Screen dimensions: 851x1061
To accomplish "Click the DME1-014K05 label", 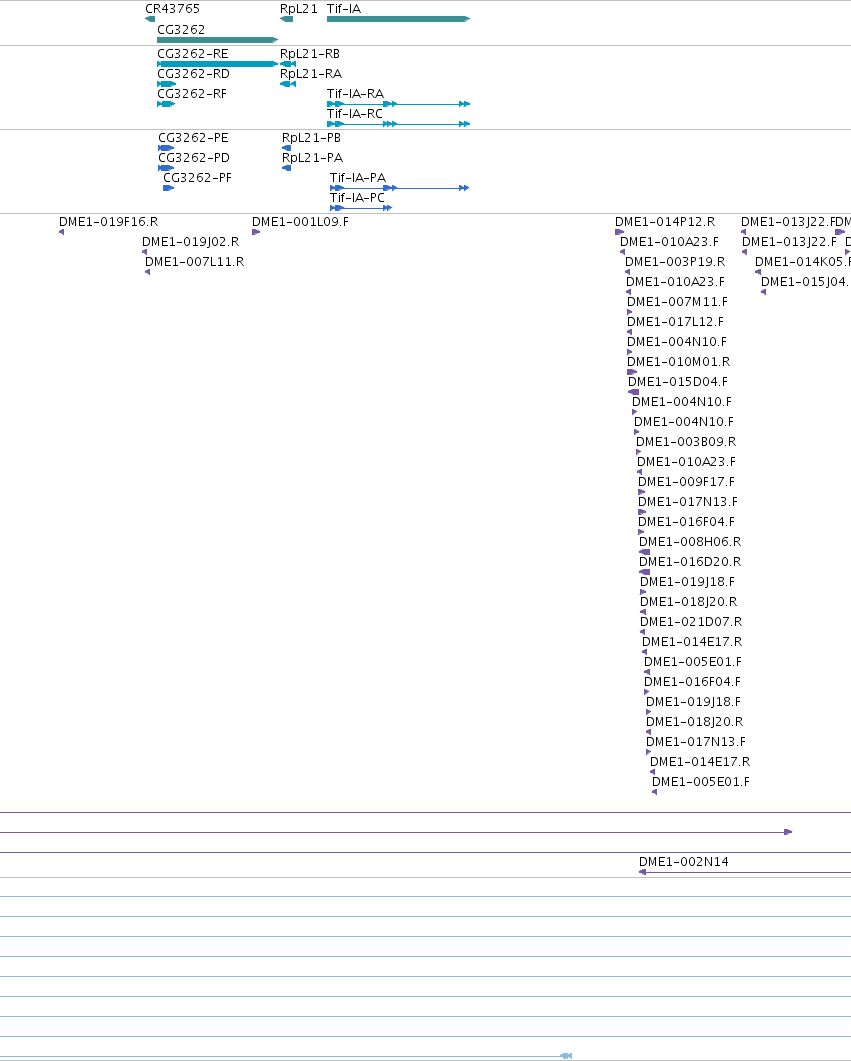I will pyautogui.click(x=802, y=262).
